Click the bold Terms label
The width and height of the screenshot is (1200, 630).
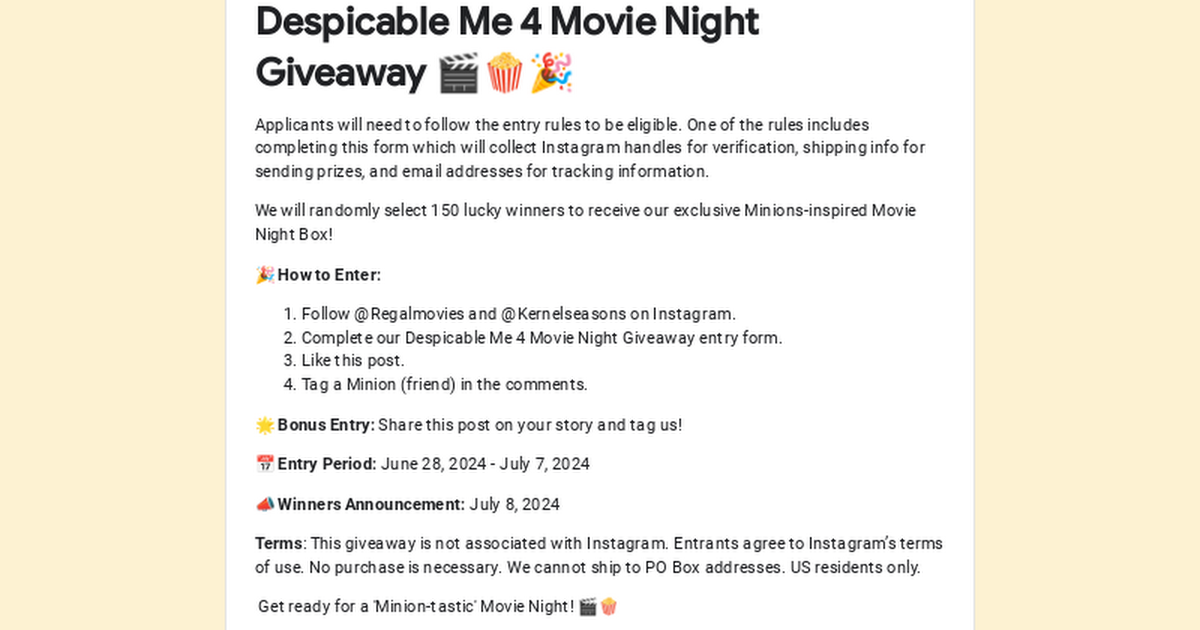click(279, 544)
